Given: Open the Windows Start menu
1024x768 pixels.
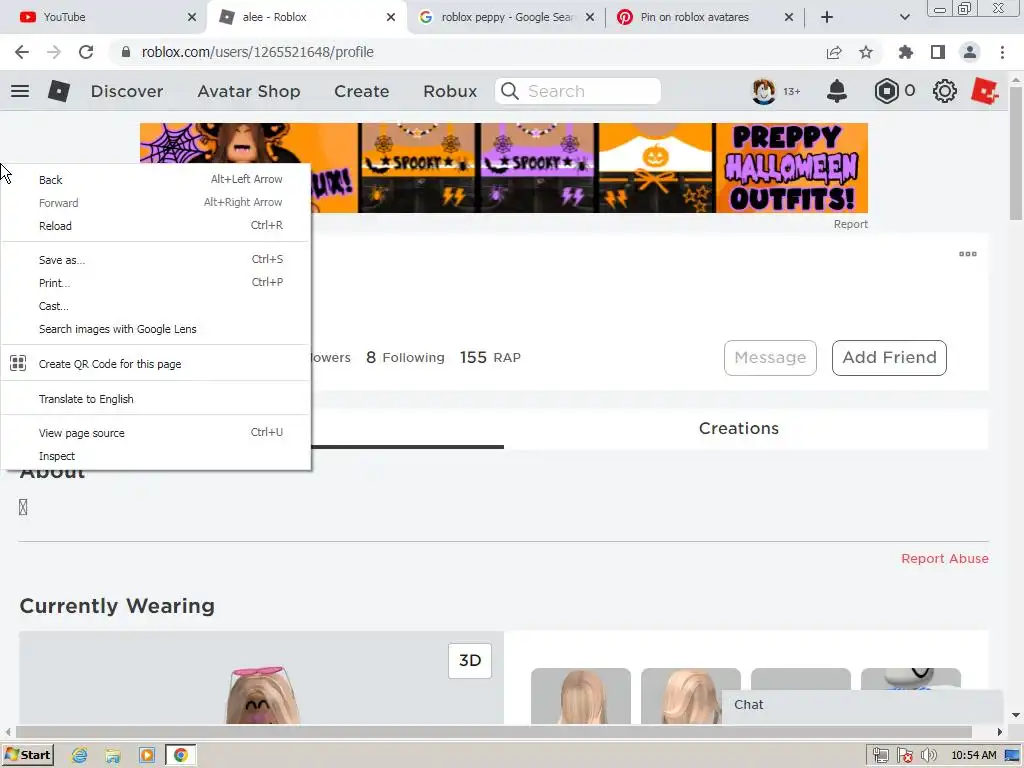Looking at the screenshot, I should pos(28,756).
